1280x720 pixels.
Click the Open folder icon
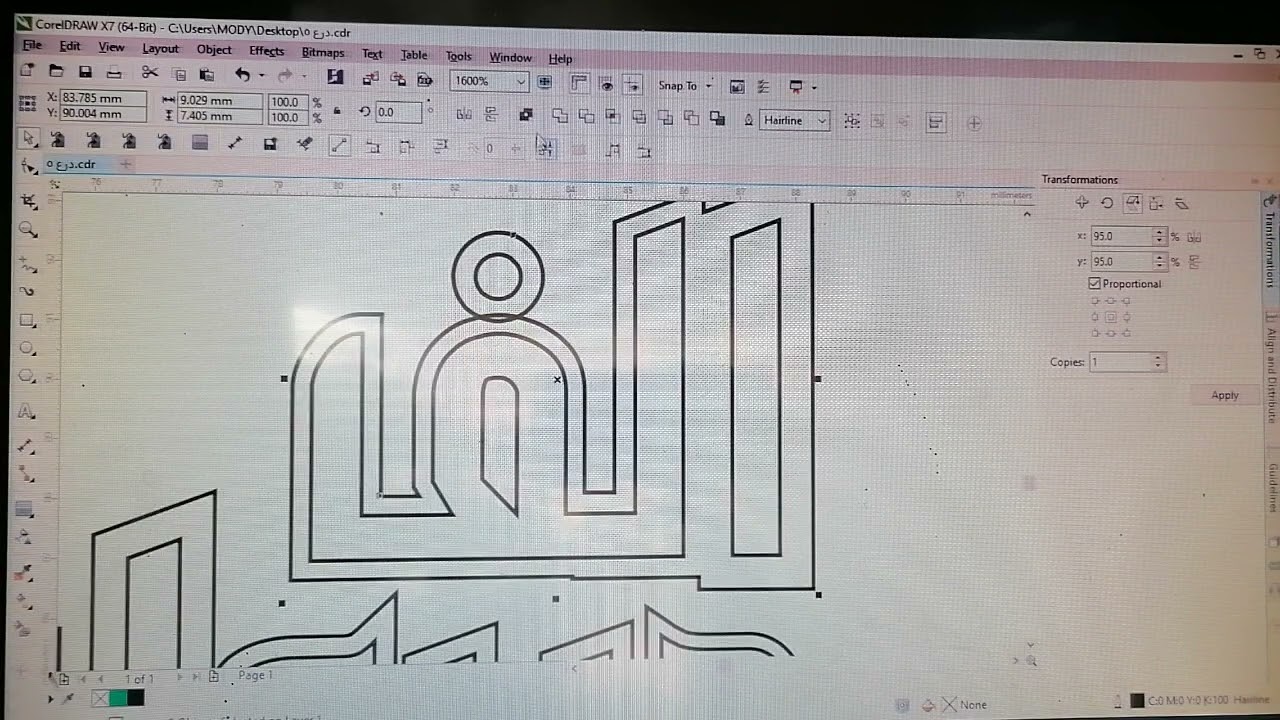pyautogui.click(x=56, y=72)
